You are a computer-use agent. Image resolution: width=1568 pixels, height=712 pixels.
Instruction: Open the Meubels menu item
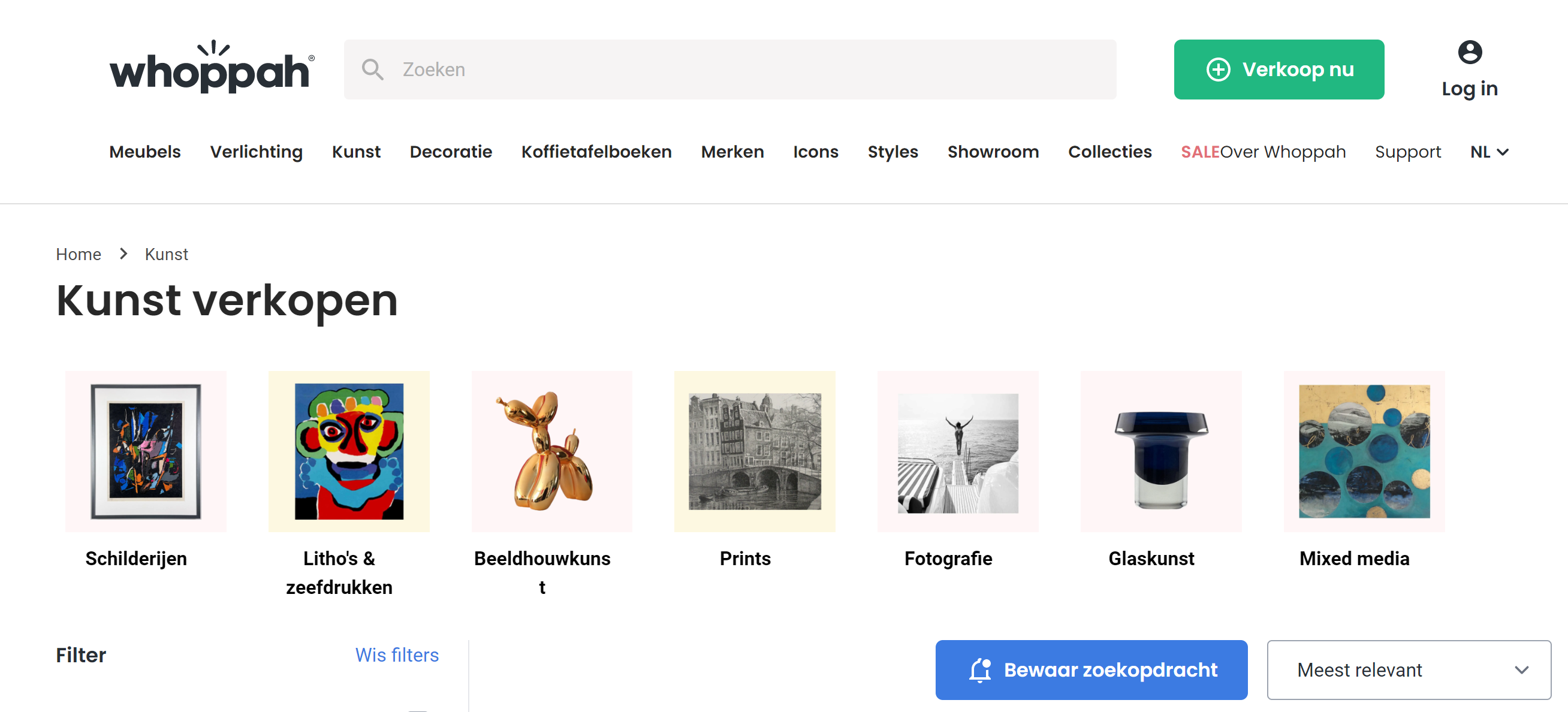pos(145,152)
